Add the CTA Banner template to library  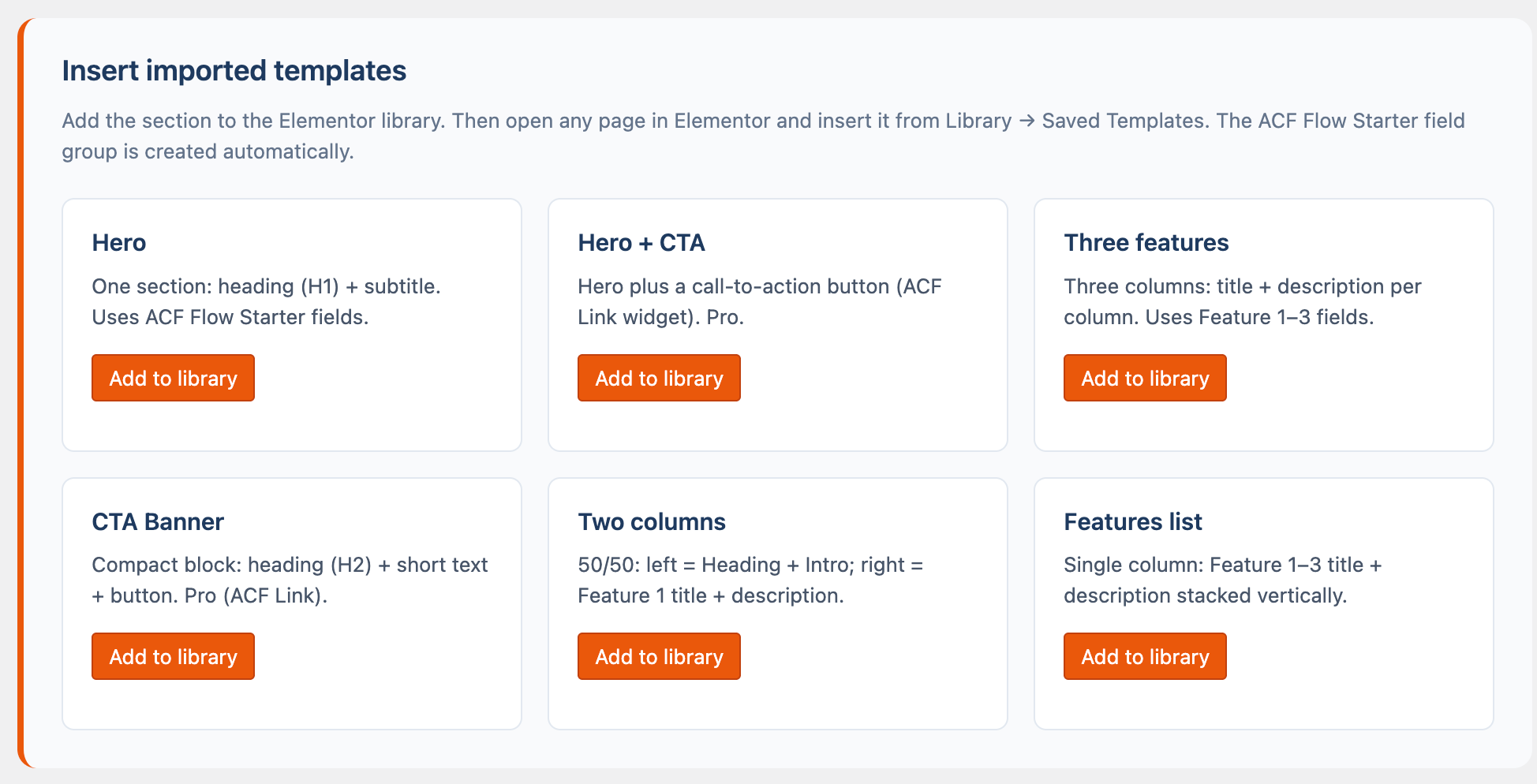[173, 656]
